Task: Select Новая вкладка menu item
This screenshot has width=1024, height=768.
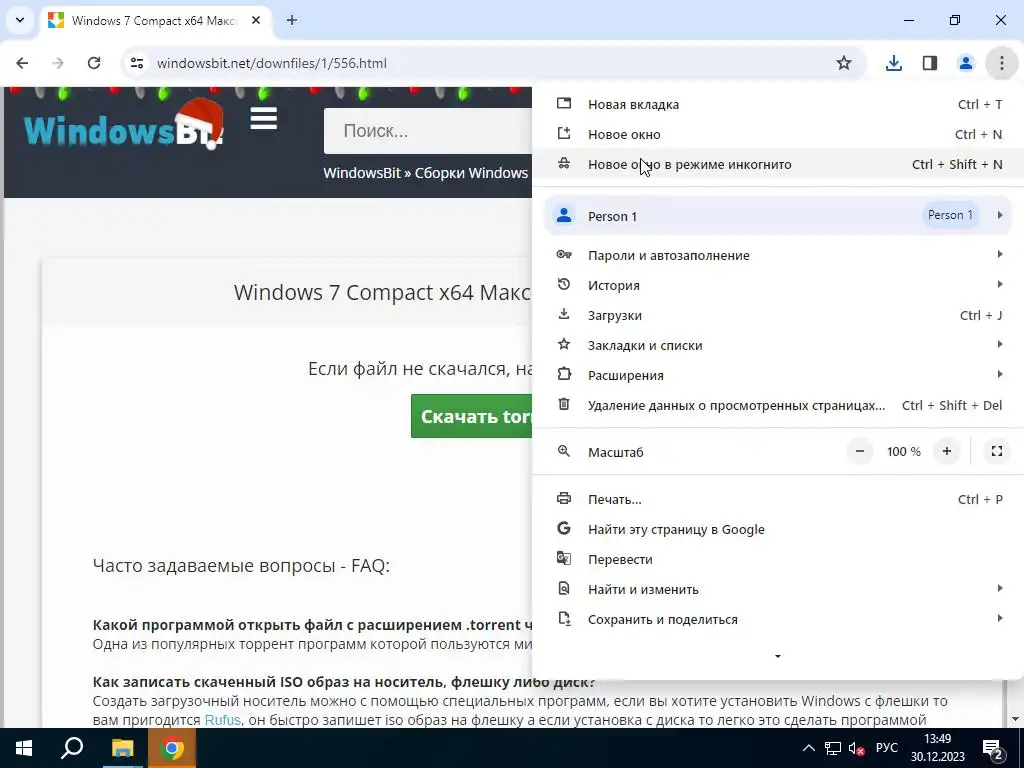Action: [778, 104]
